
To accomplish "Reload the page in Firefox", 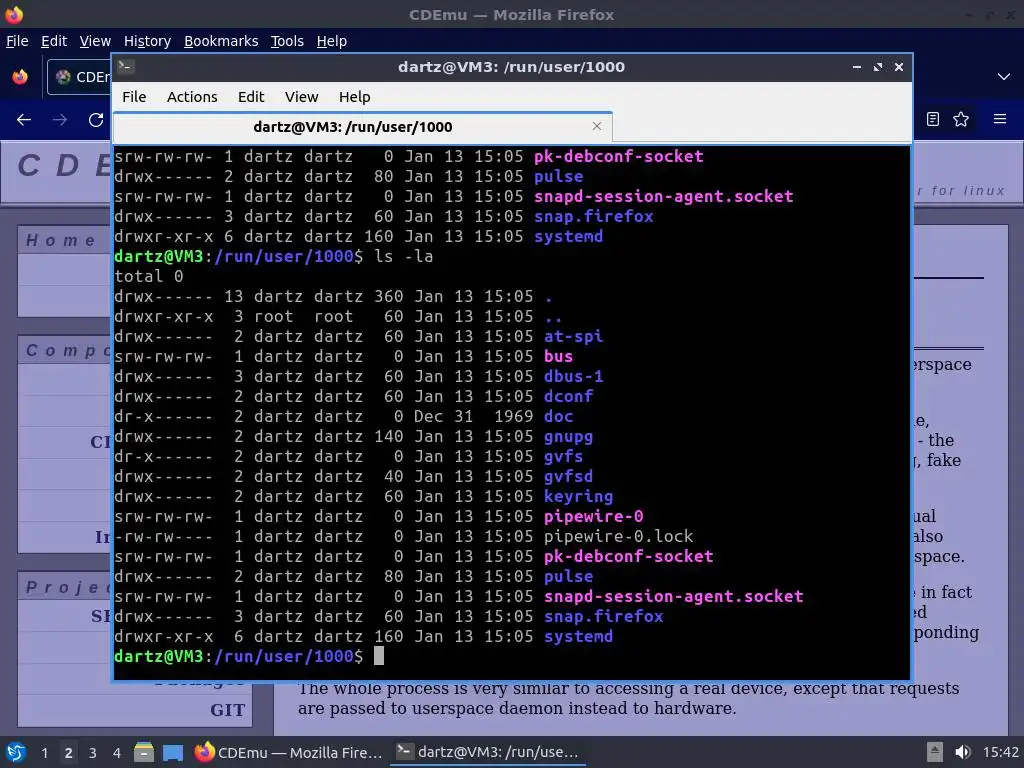I will coord(96,120).
